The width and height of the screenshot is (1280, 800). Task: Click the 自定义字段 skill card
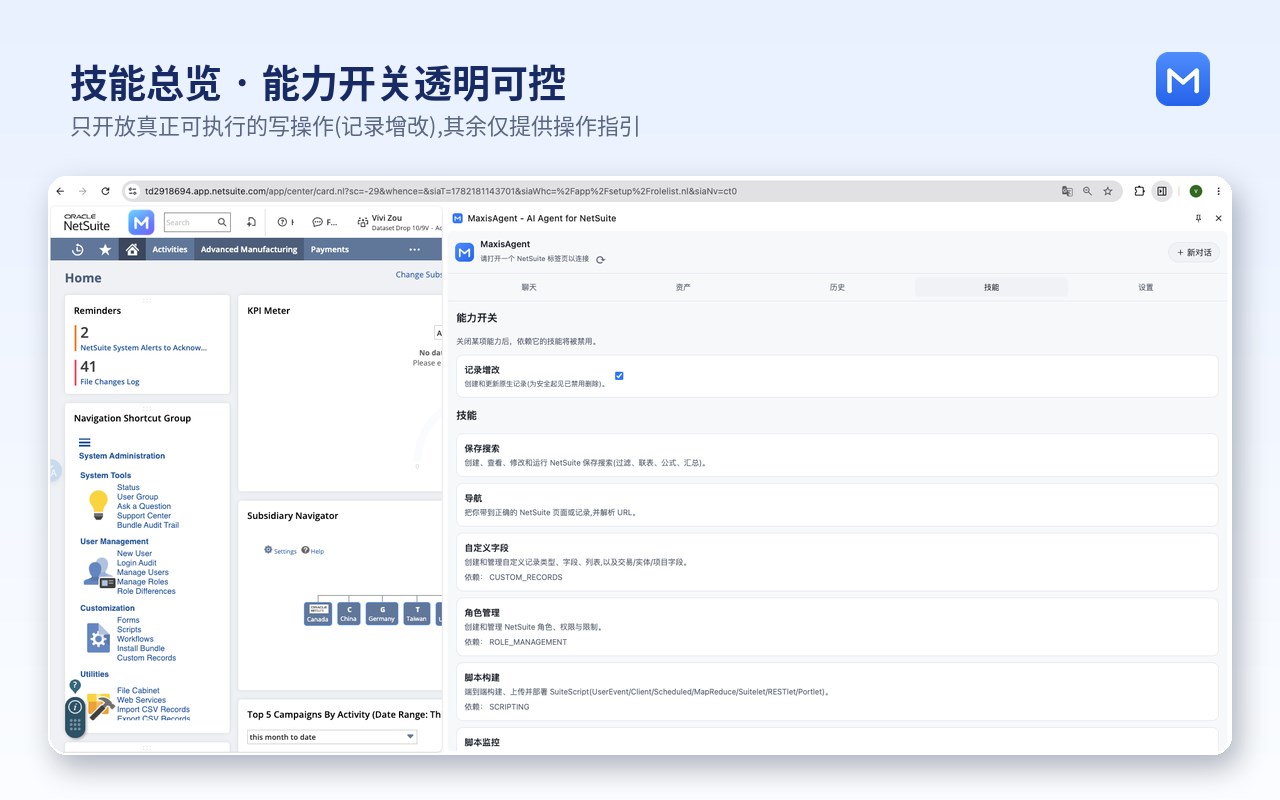pyautogui.click(x=837, y=561)
